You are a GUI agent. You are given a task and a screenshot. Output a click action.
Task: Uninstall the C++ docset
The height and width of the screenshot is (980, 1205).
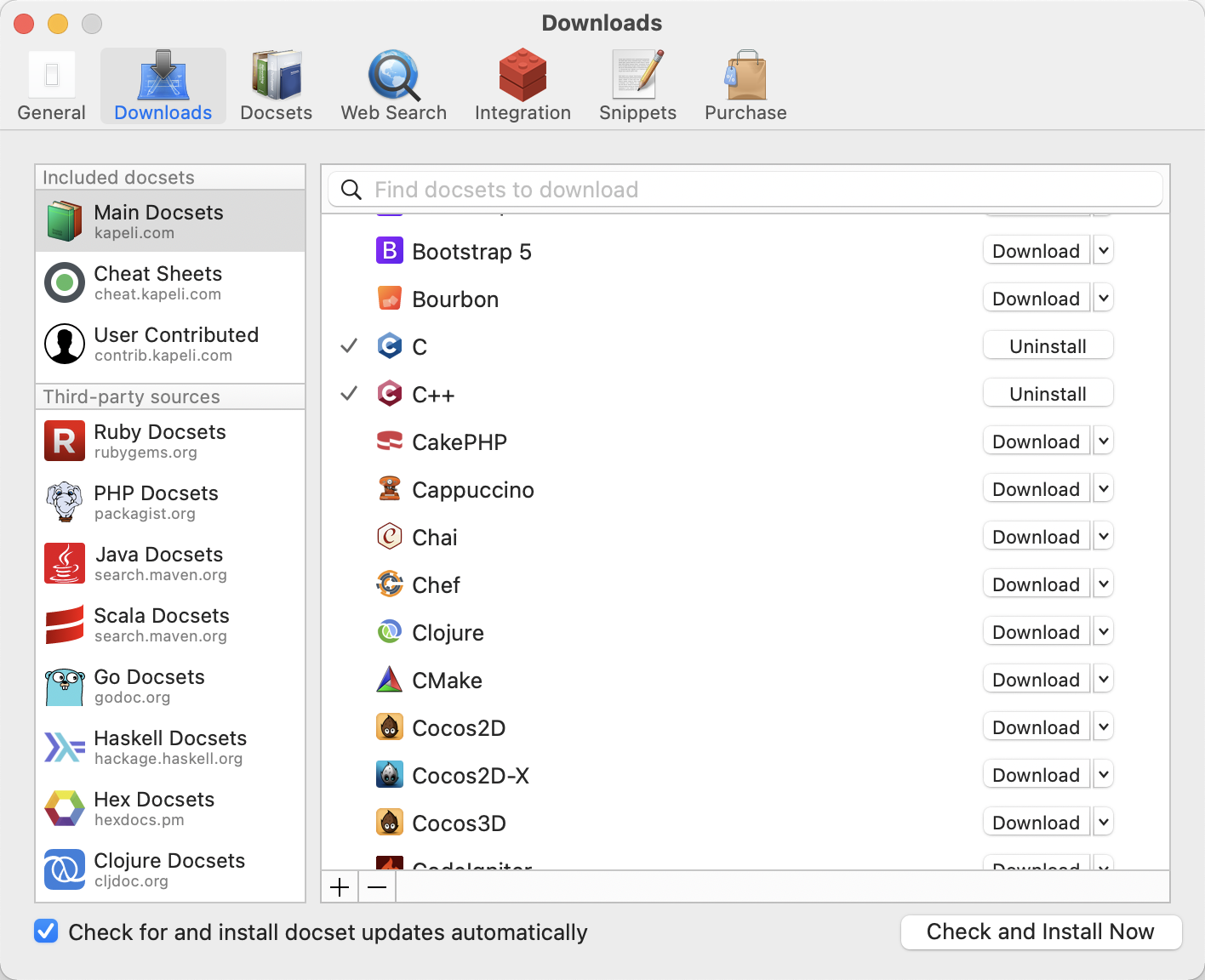1048,394
